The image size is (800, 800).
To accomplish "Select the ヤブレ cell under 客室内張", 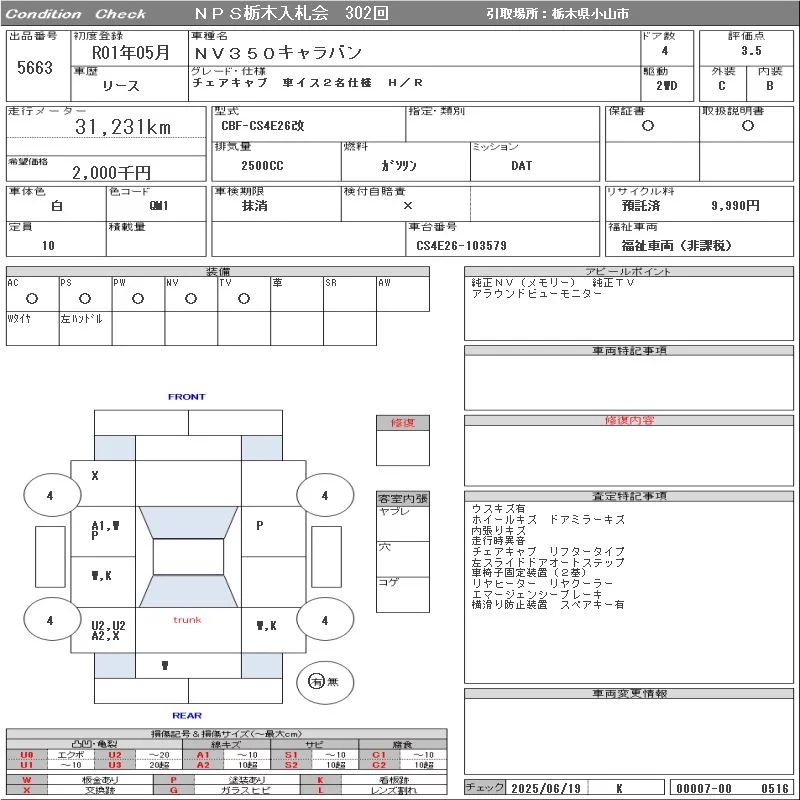I will click(403, 523).
